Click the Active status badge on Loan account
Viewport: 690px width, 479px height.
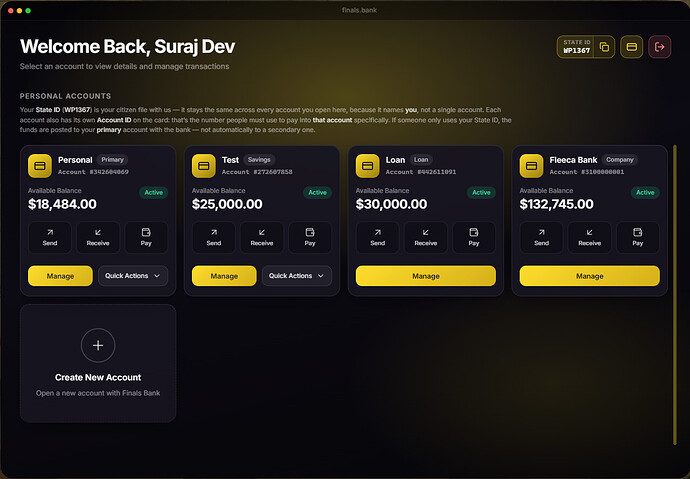[x=481, y=192]
